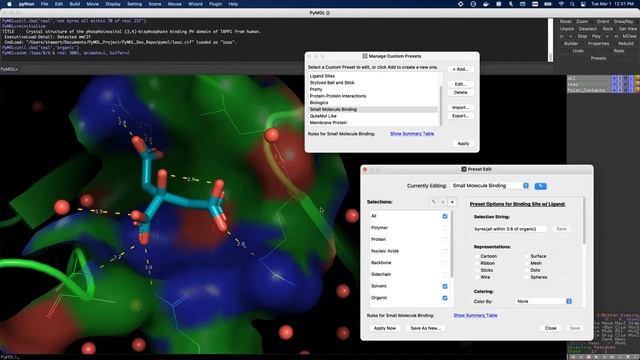Click the Draw/Ray button
The width and height of the screenshot is (640, 360).
623,22
